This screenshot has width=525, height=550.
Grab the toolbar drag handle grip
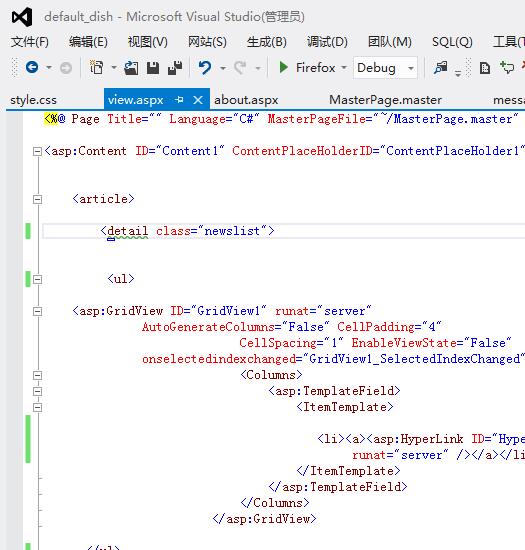click(x=14, y=67)
